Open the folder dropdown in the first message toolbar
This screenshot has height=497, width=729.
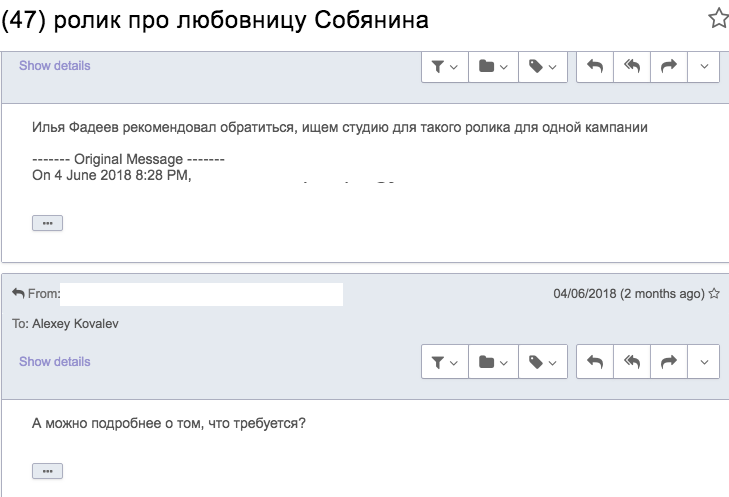coord(493,67)
